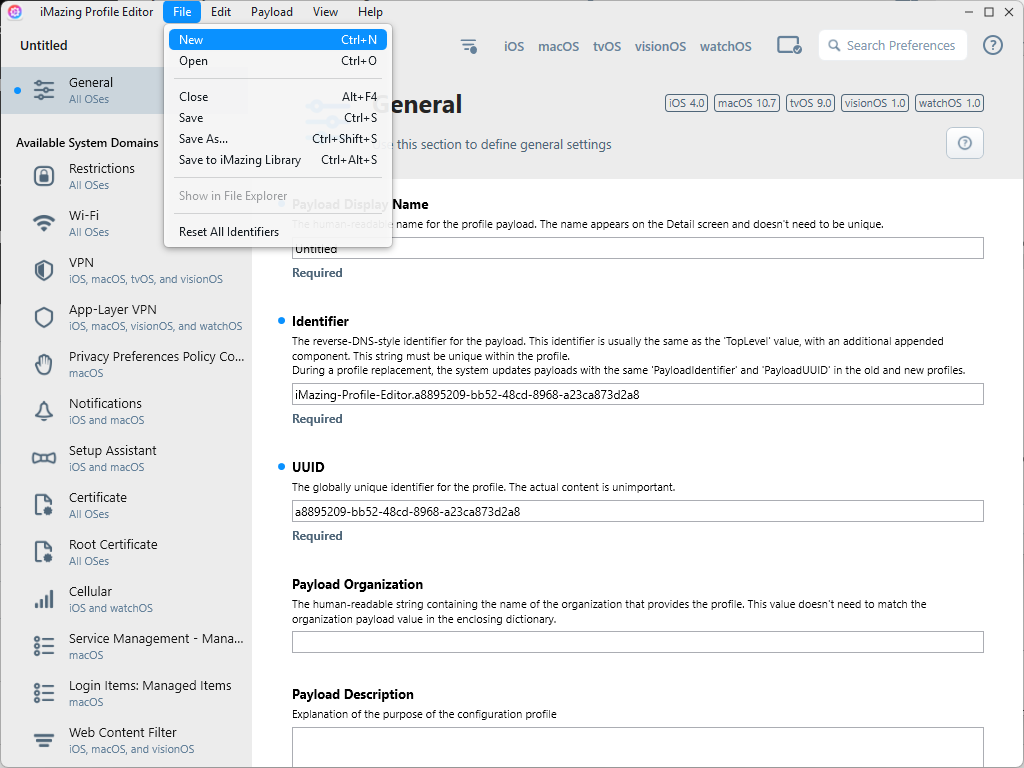Choose Reset All Identifiers
Screen dimensions: 1024x768
(278, 232)
